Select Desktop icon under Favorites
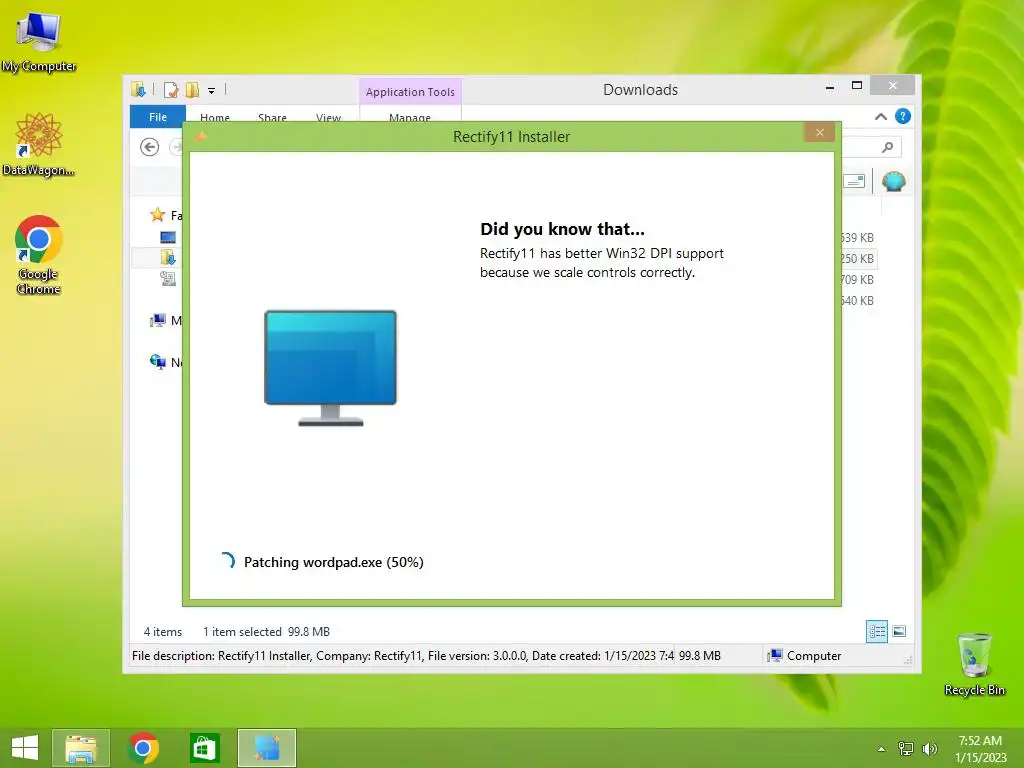1024x768 pixels. tap(168, 237)
